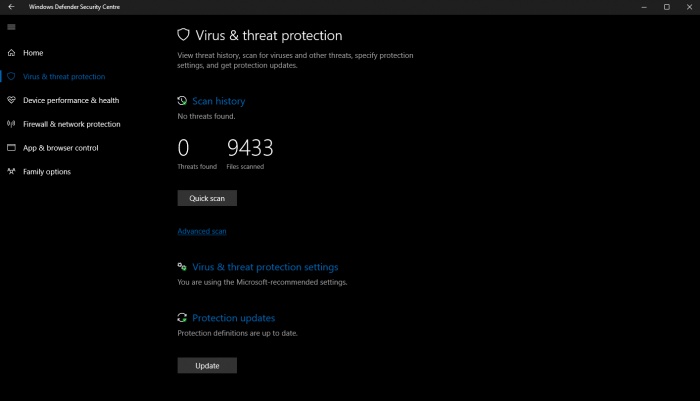
Task: Click the Firewall & network protection icon
Action: tap(12, 125)
